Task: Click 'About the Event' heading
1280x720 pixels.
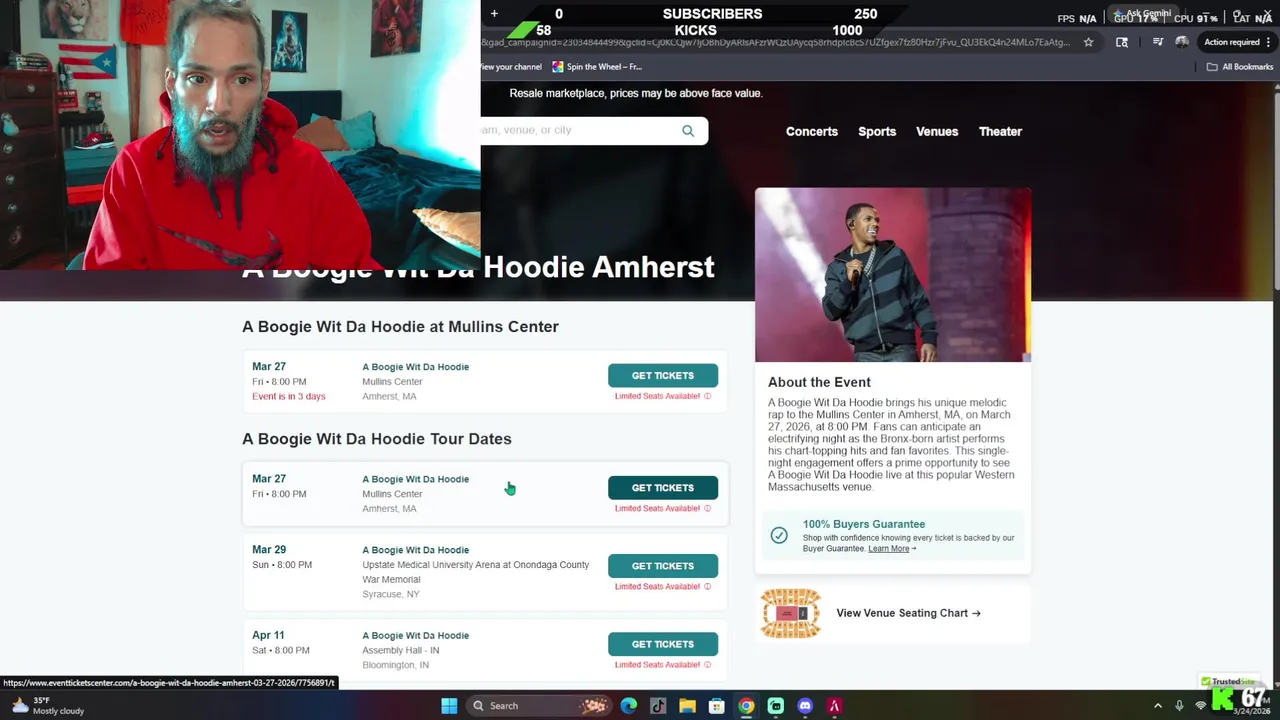Action: tap(819, 382)
